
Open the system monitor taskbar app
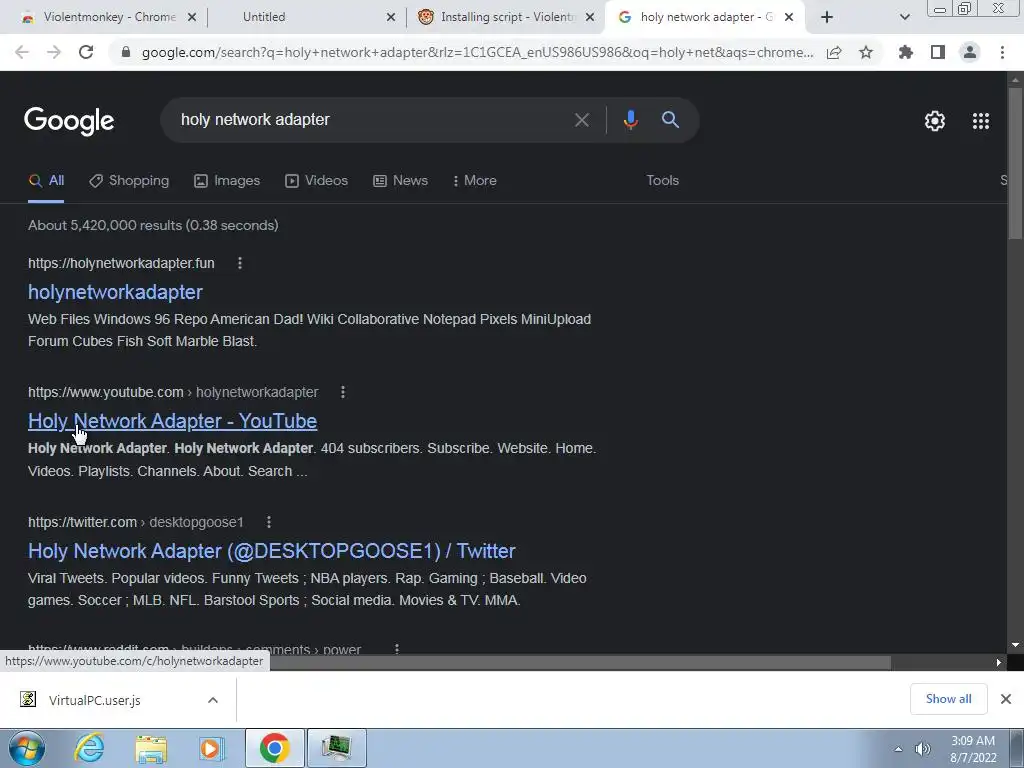click(x=337, y=748)
